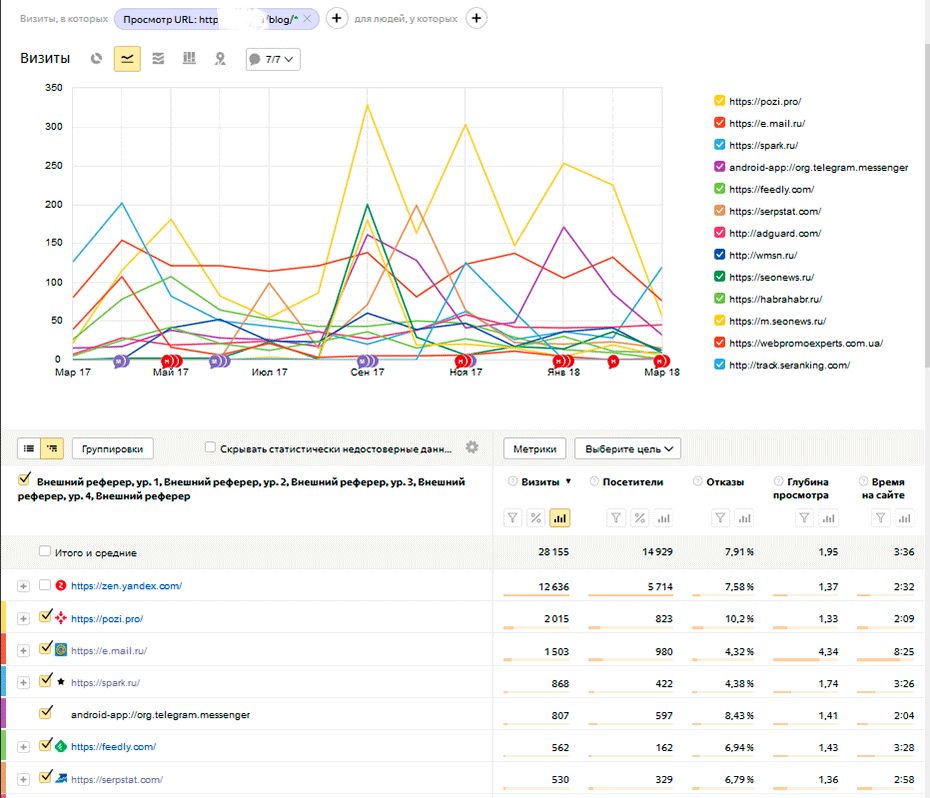Toggle https://habrahabr.ru/ legend checkbox
This screenshot has width=930, height=798.
point(719,298)
